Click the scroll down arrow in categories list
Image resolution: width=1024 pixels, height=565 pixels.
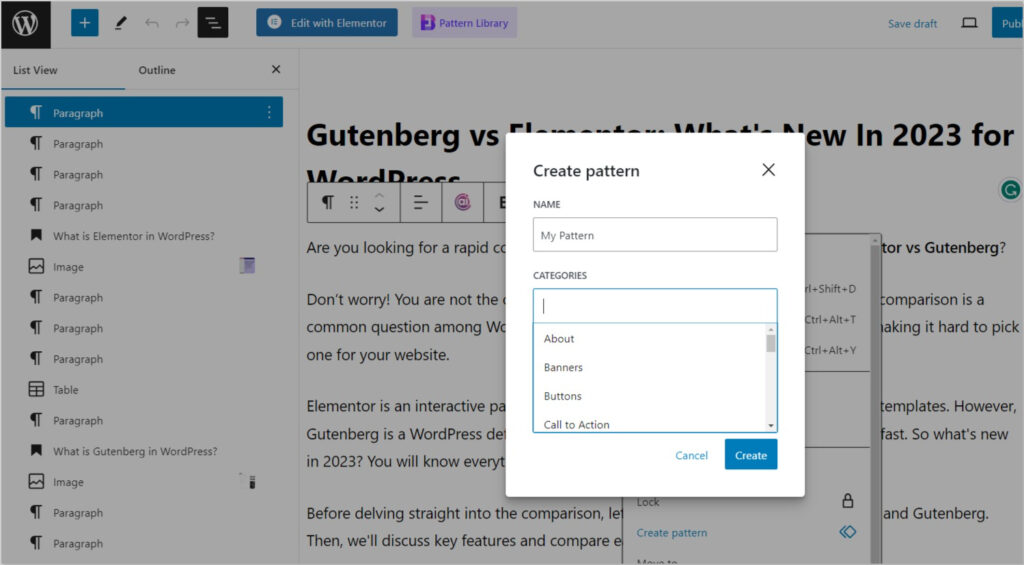point(771,425)
